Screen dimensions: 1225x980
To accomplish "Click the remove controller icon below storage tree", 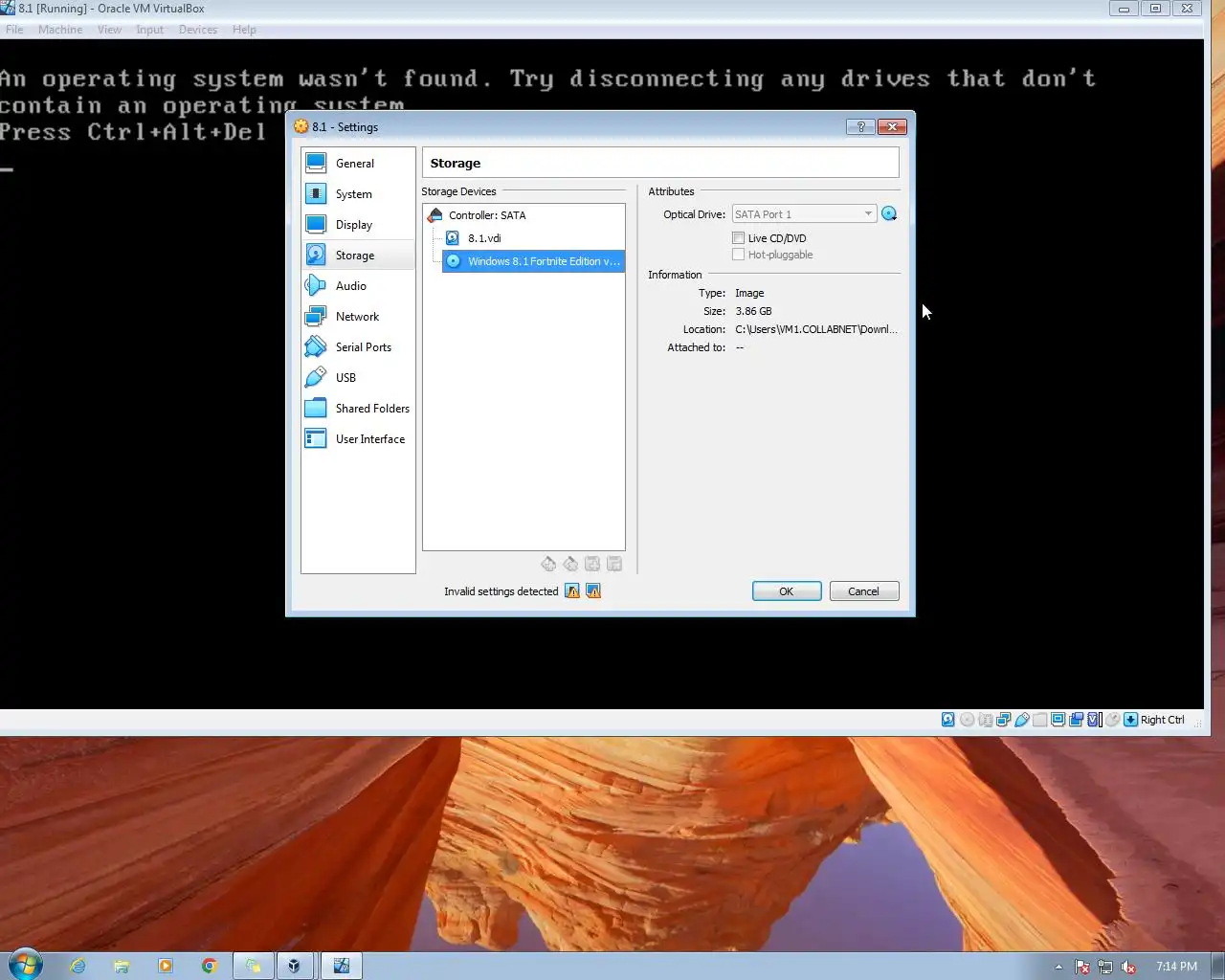I will click(x=570, y=564).
